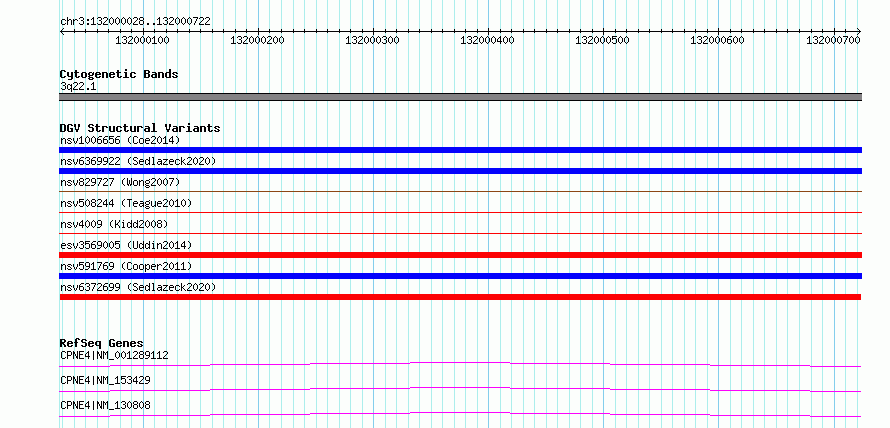Open variant label nsv829727 (Wong2007)
This screenshot has width=890, height=428.
pos(120,182)
